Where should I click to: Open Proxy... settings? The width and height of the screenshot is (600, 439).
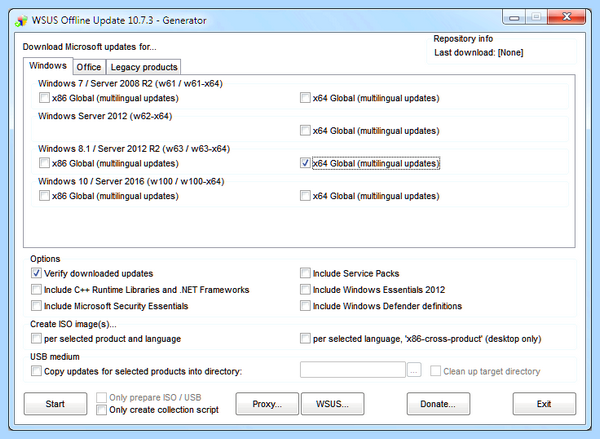coord(267,404)
